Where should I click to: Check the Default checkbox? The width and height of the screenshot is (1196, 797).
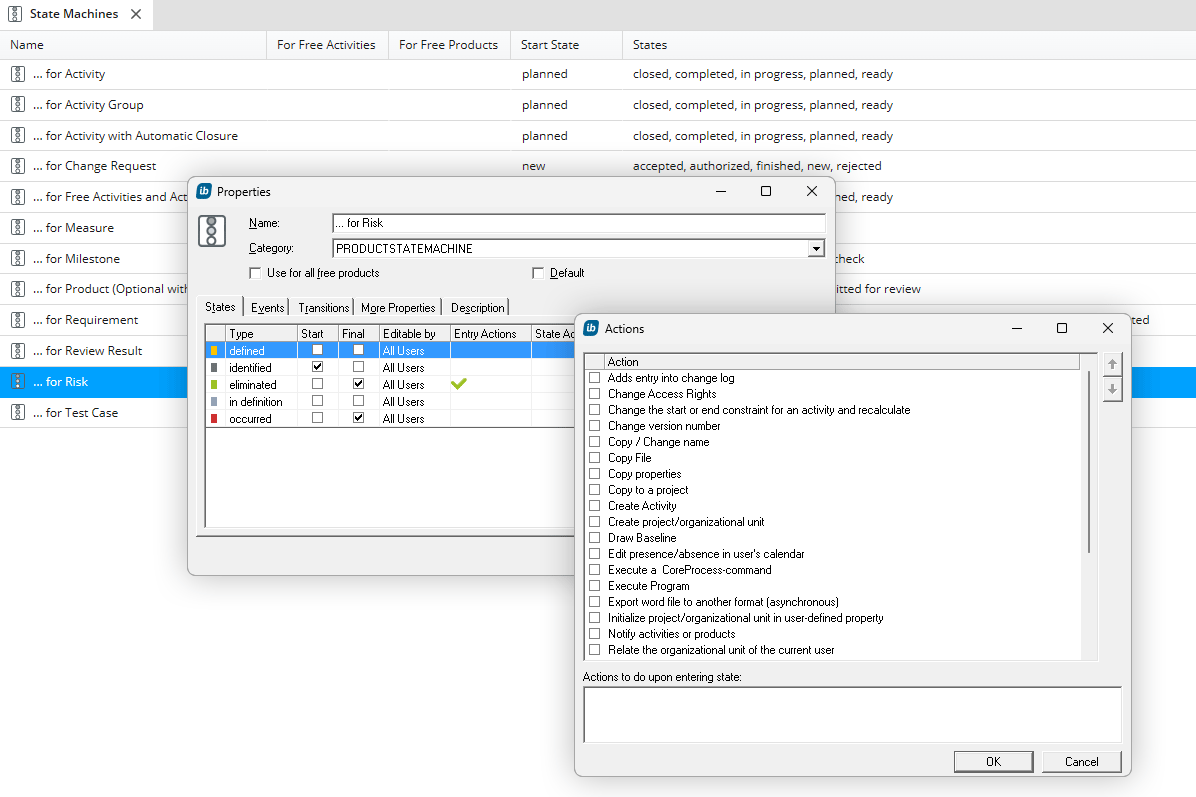[538, 272]
